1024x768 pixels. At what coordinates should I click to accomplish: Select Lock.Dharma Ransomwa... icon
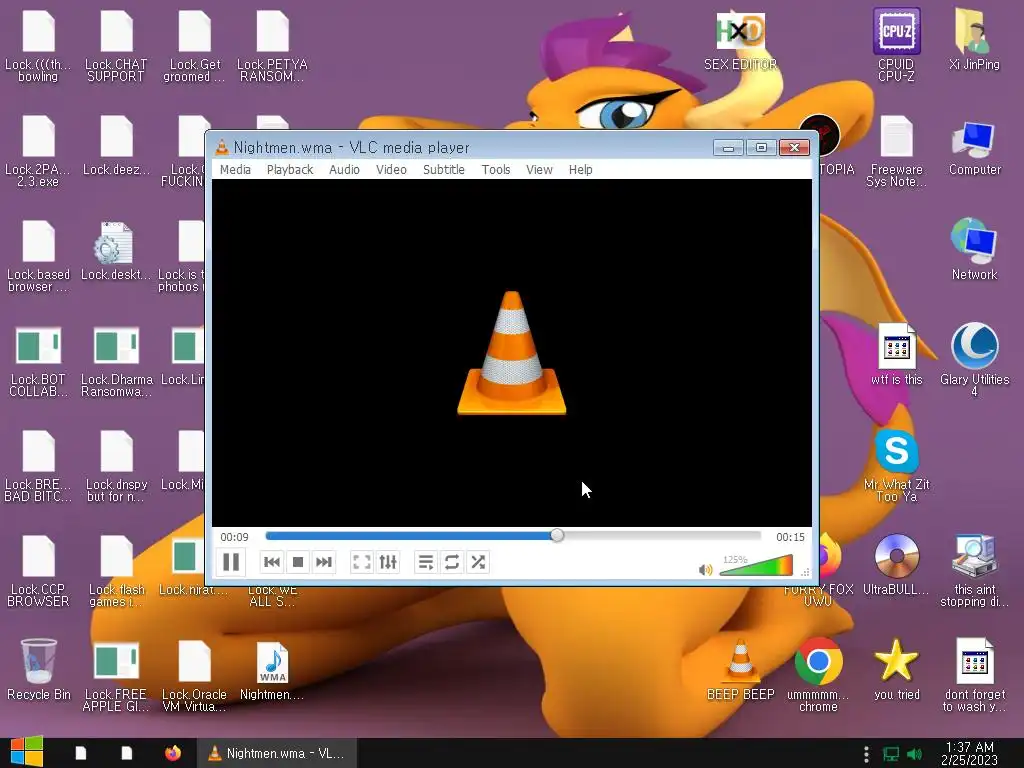pyautogui.click(x=116, y=360)
